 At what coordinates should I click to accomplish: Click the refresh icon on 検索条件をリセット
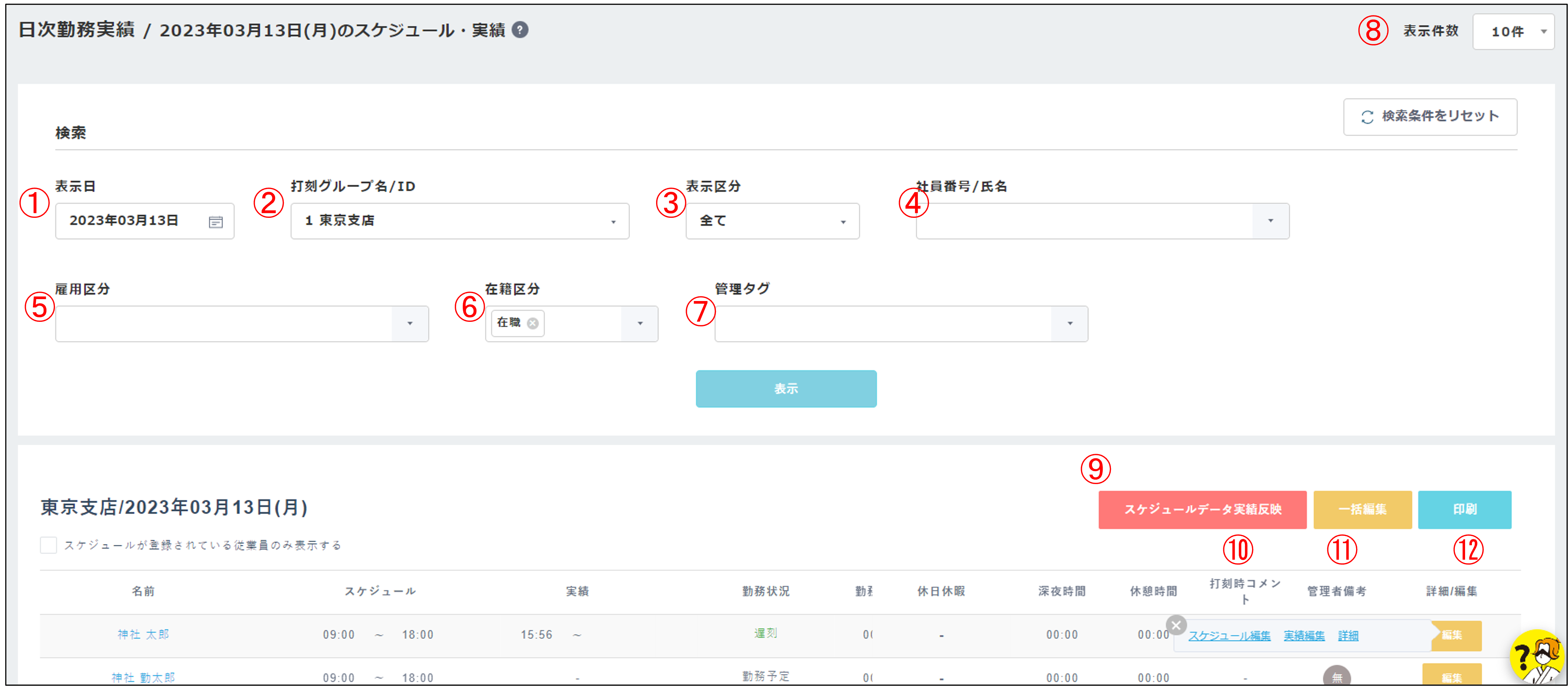click(x=1367, y=117)
